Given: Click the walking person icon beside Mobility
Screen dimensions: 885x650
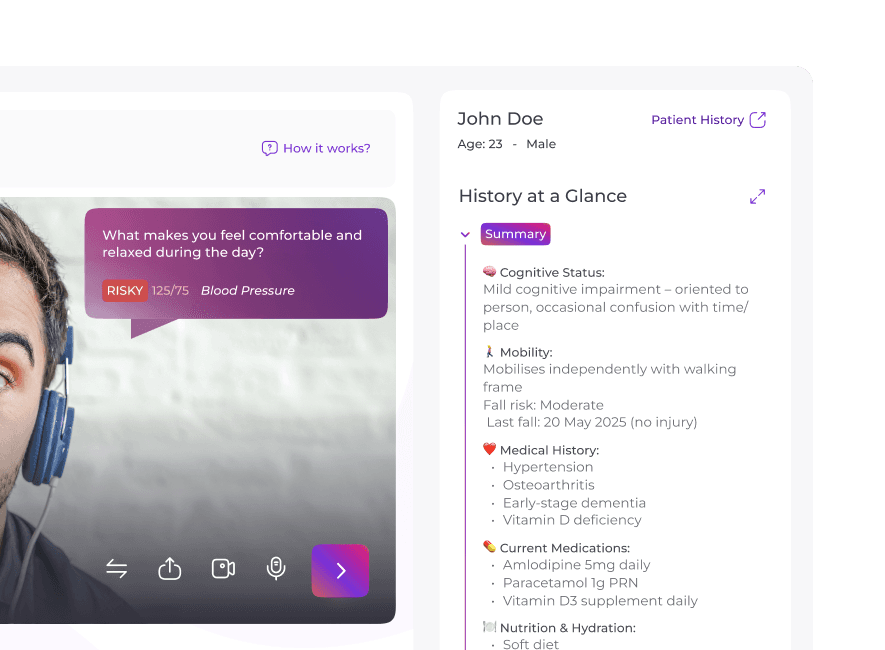Looking at the screenshot, I should [489, 352].
